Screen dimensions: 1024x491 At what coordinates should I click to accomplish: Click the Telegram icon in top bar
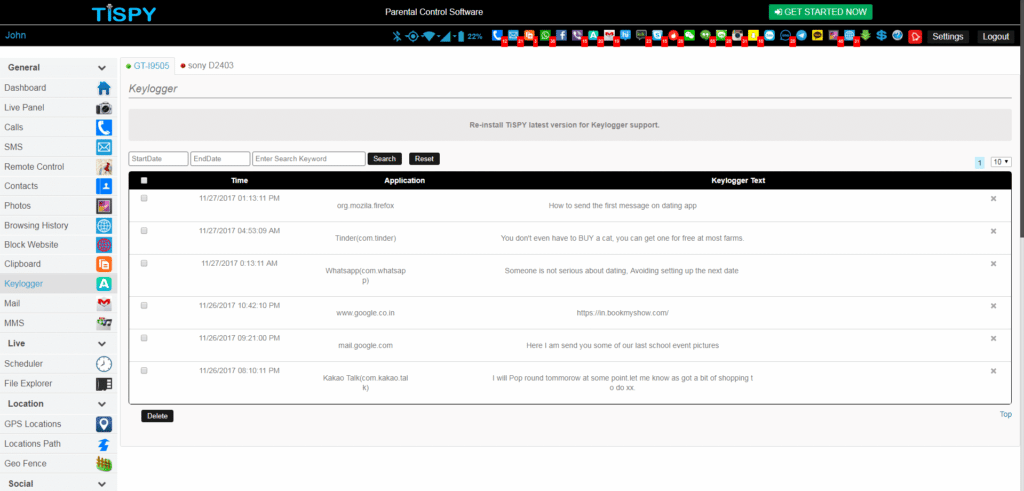(801, 35)
